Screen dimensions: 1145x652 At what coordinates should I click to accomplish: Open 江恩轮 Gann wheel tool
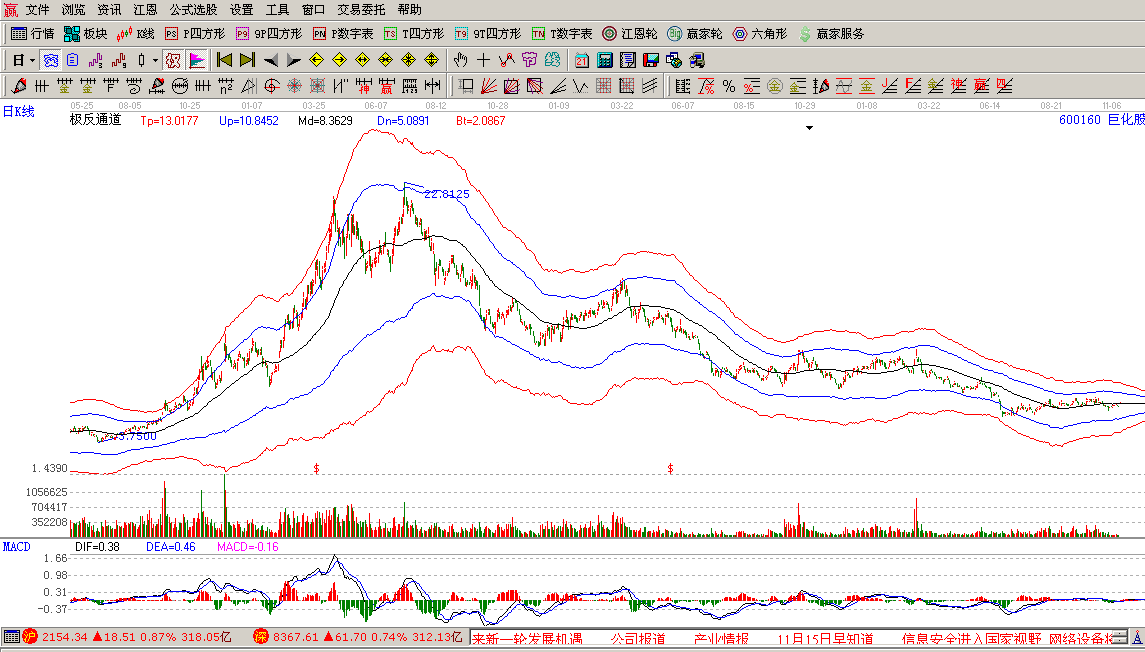coord(629,33)
